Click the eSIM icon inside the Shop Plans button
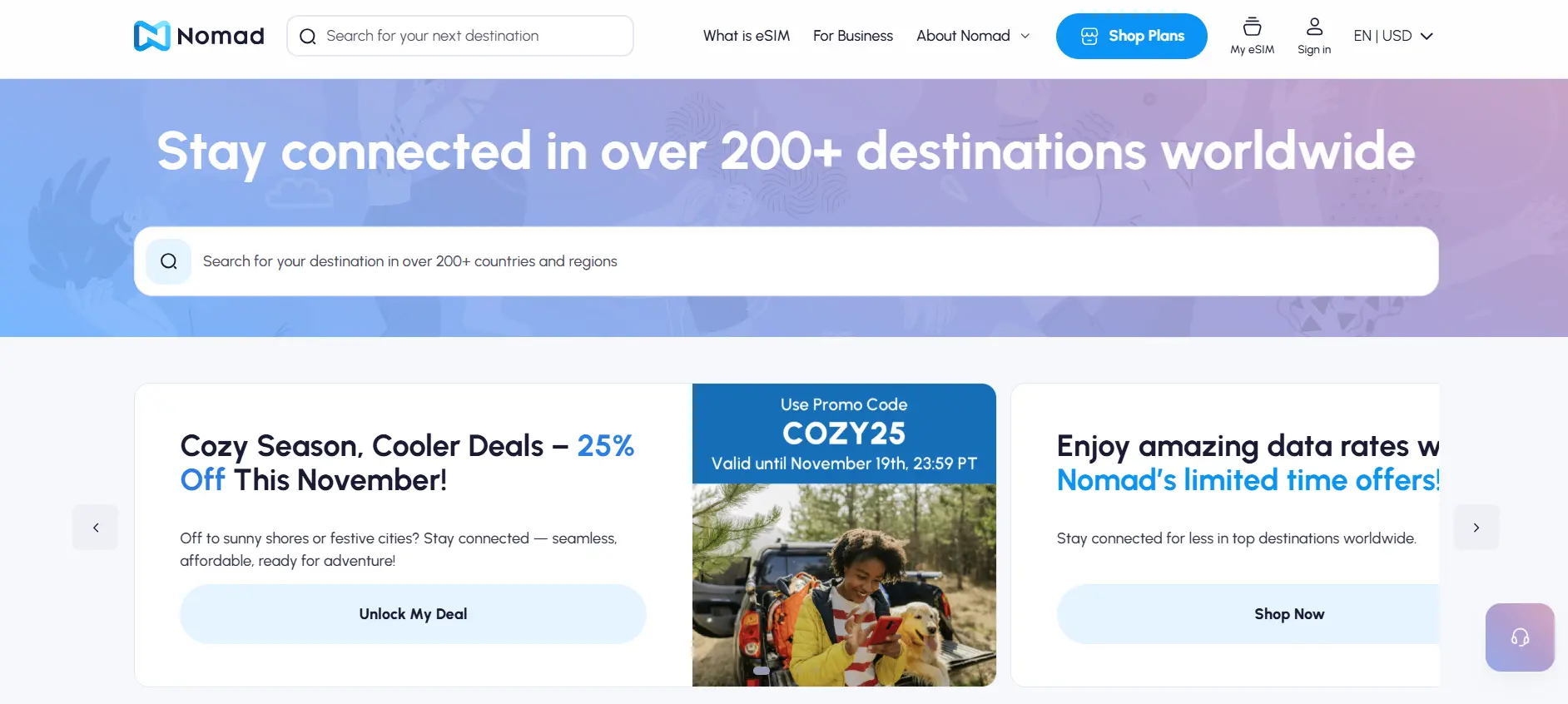The width and height of the screenshot is (1568, 704). pyautogui.click(x=1089, y=35)
